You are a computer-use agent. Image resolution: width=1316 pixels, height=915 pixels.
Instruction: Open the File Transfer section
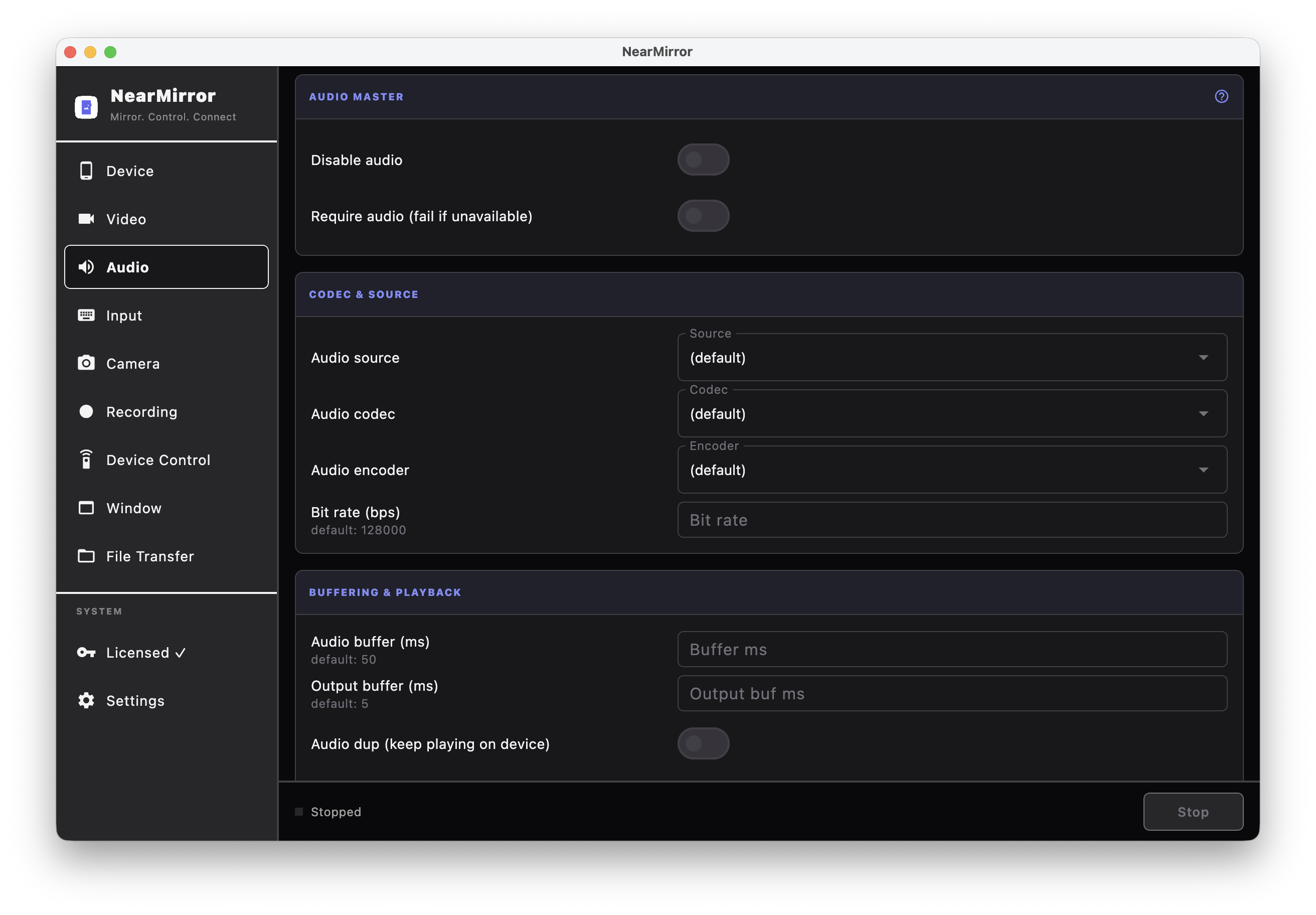(x=166, y=556)
